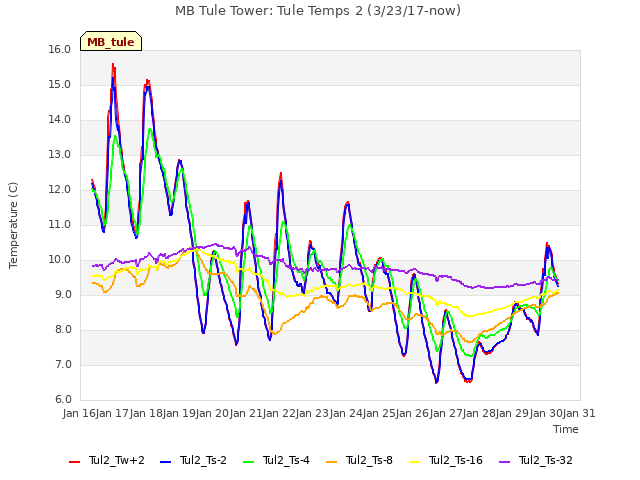This screenshot has height=480, width=640.
Task: Select the Tul2_Ts-4 legend label
Action: coord(287,460)
